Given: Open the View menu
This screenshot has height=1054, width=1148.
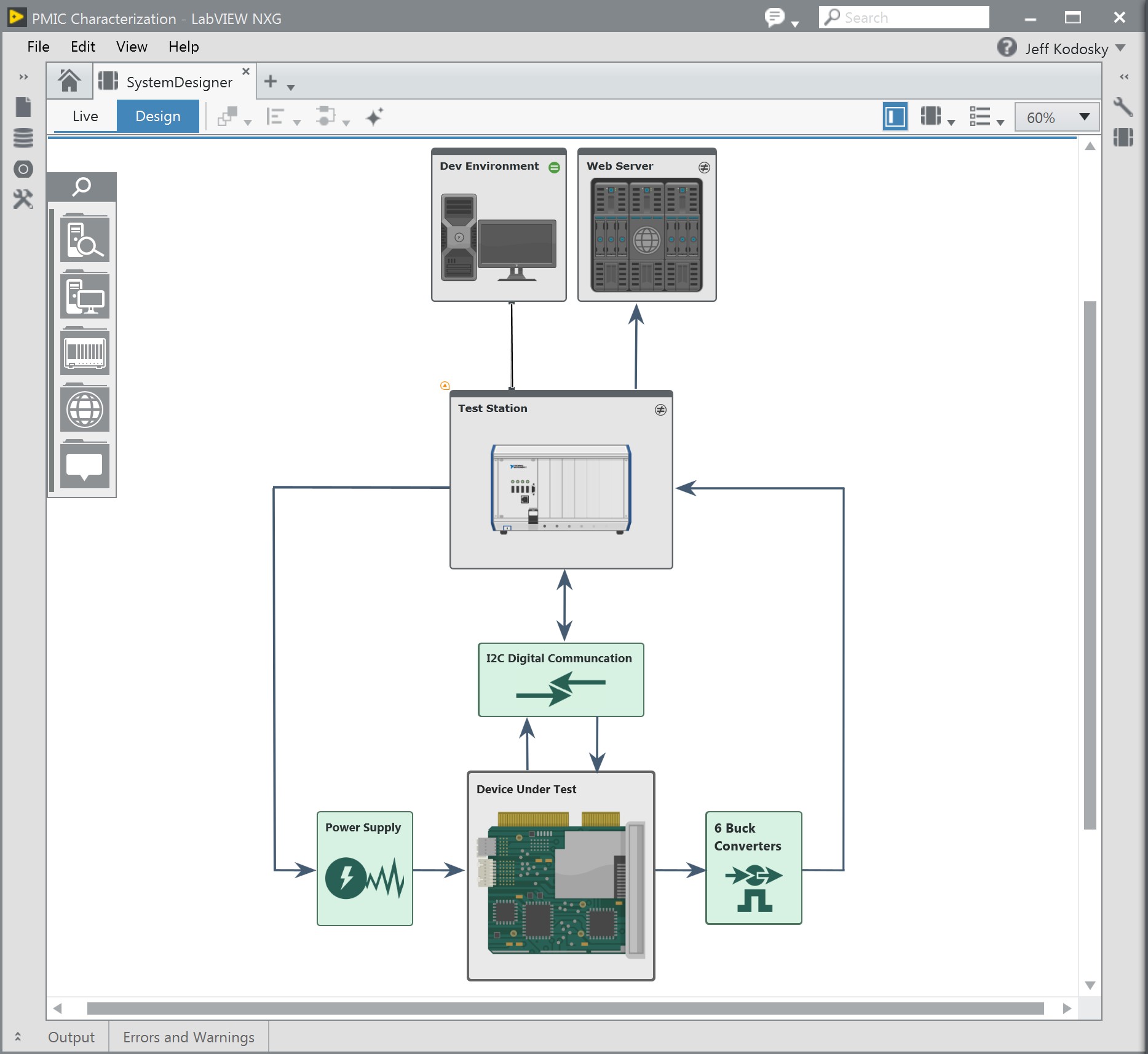Looking at the screenshot, I should 132,47.
